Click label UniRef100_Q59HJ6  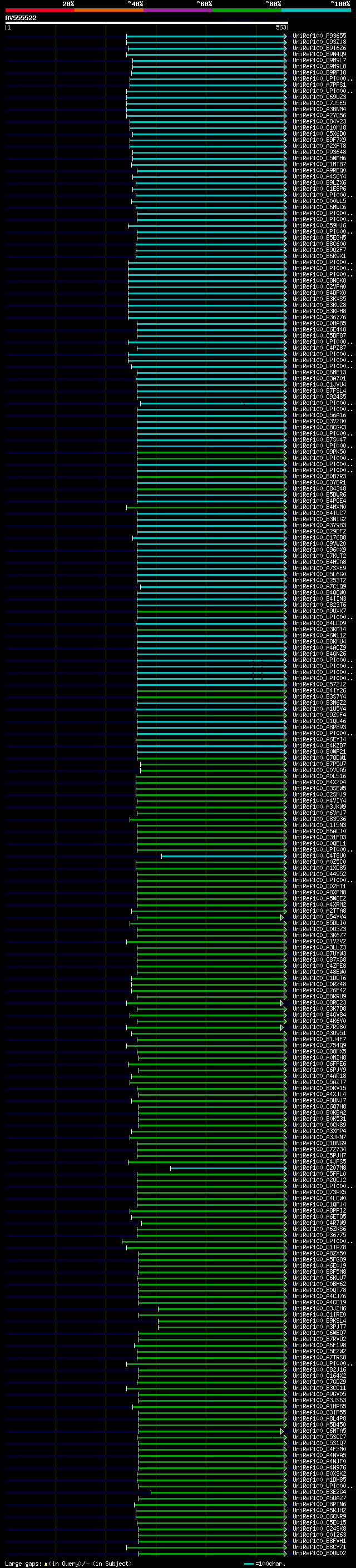coord(319,225)
